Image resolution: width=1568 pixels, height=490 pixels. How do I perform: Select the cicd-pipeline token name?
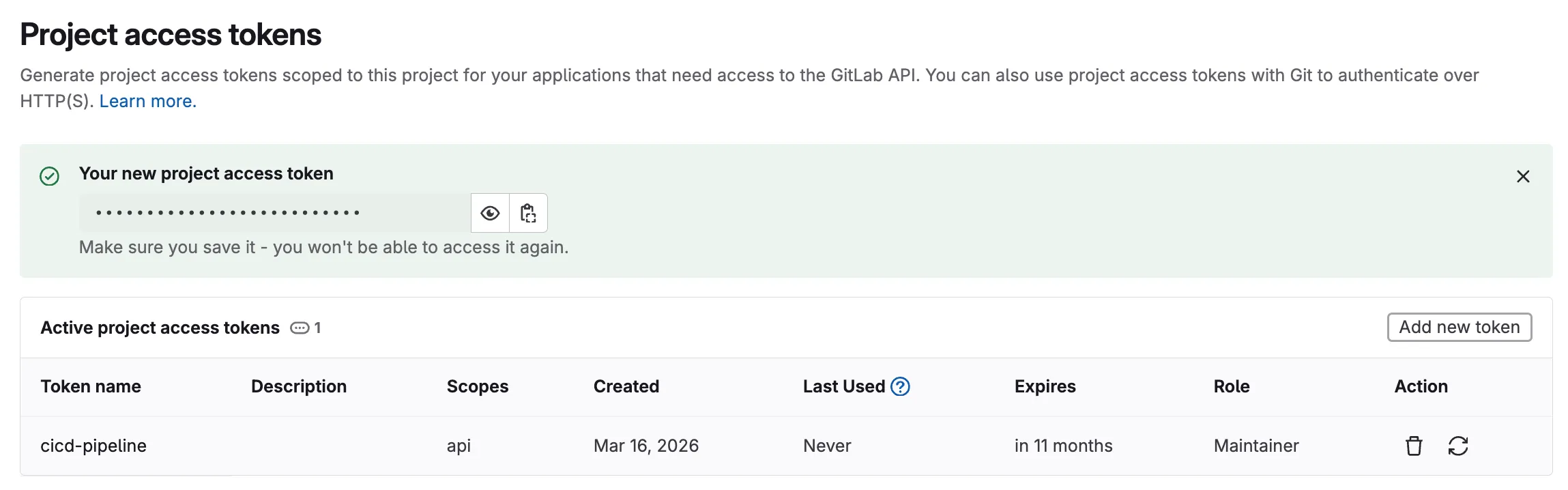[93, 446]
